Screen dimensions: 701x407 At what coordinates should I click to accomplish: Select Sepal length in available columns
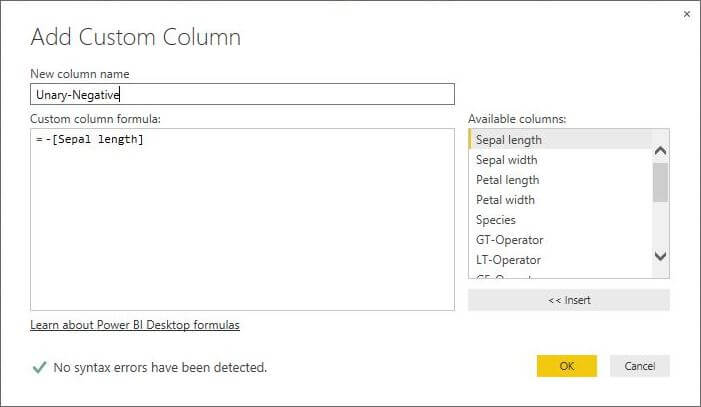pos(560,140)
